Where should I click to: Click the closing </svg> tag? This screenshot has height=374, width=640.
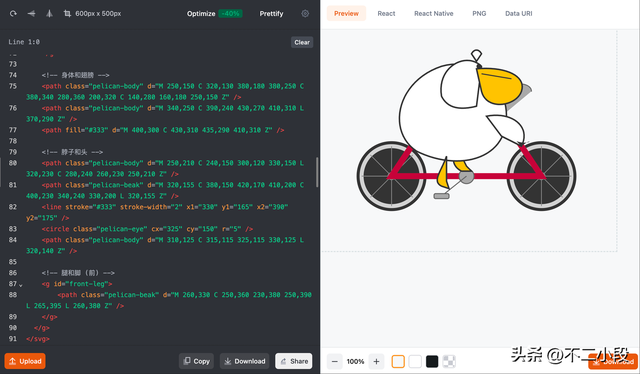pyautogui.click(x=38, y=338)
